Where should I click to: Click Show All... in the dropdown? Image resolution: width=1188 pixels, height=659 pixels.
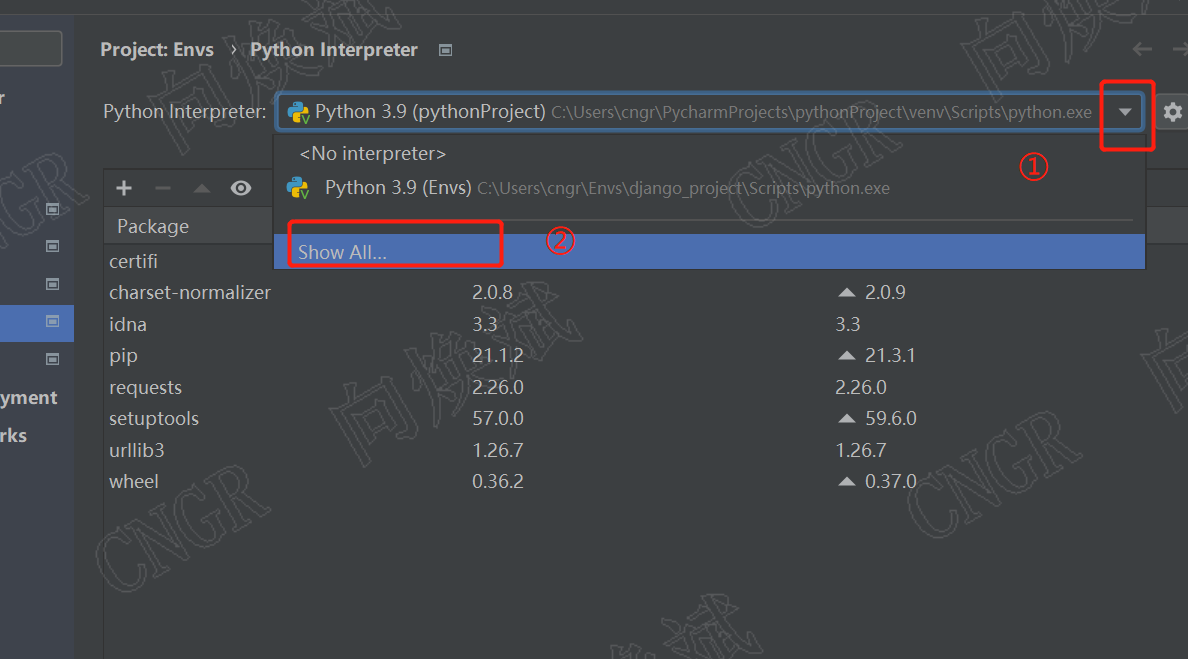[x=709, y=251]
